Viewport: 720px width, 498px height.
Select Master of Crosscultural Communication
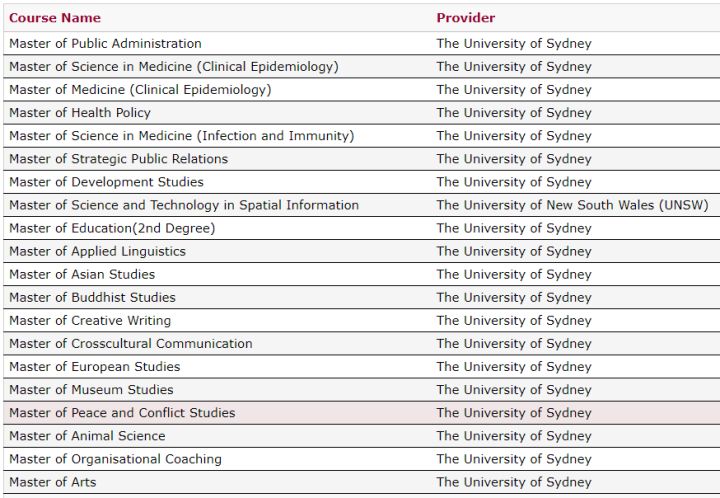(131, 344)
